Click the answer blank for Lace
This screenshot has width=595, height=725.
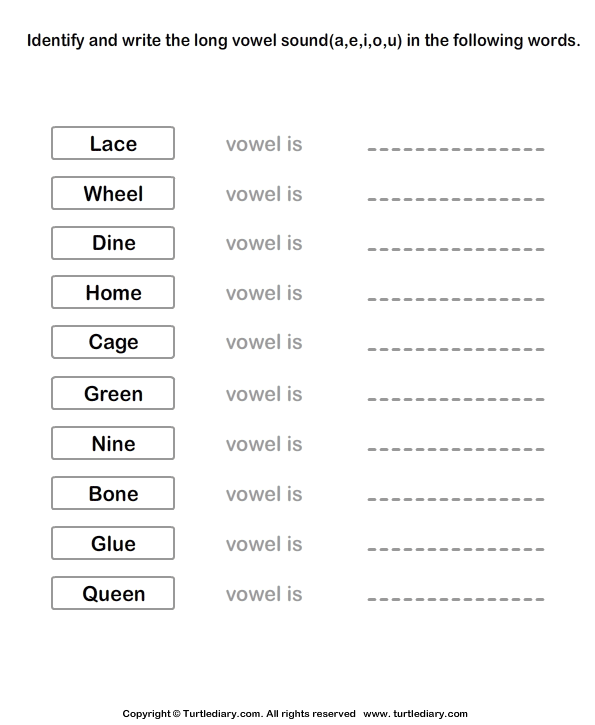click(x=456, y=149)
